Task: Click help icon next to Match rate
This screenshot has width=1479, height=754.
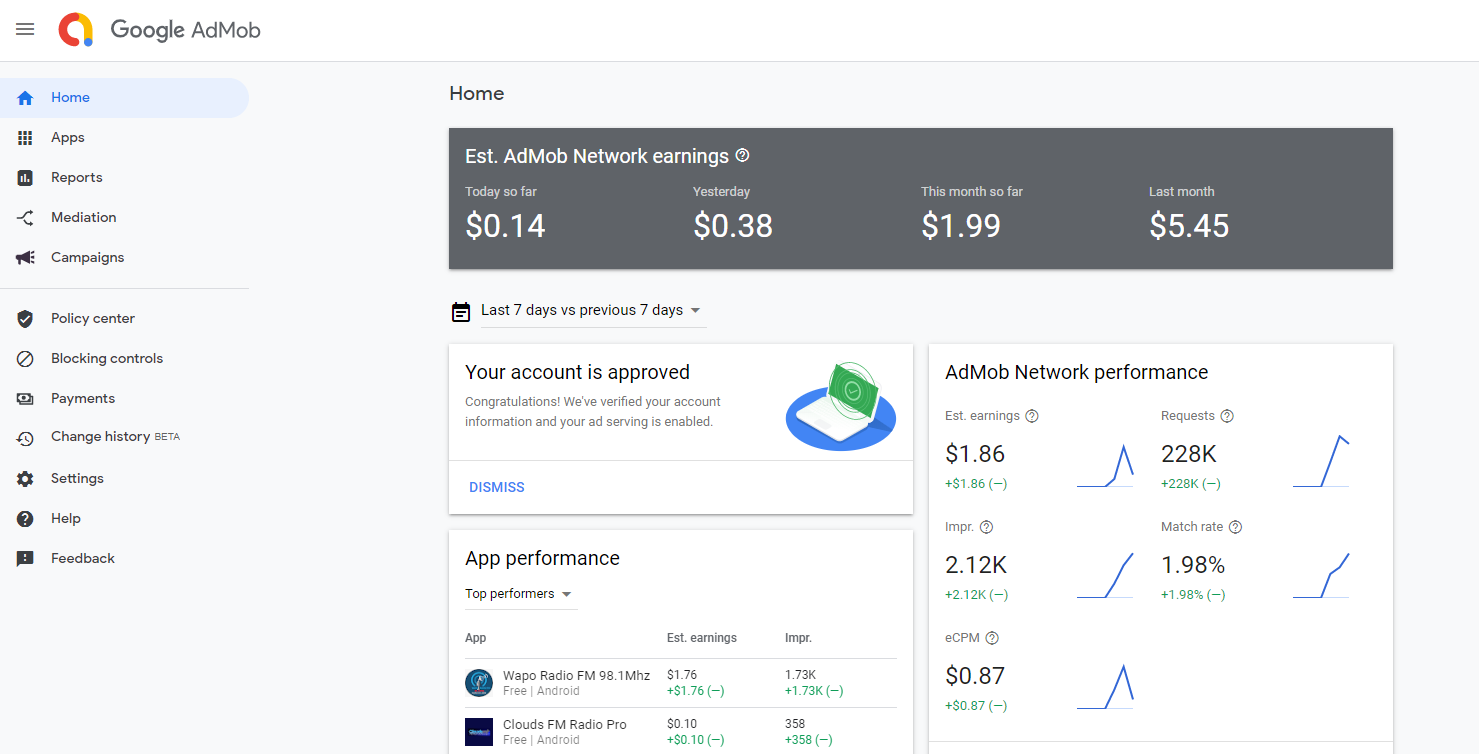Action: point(1235,527)
